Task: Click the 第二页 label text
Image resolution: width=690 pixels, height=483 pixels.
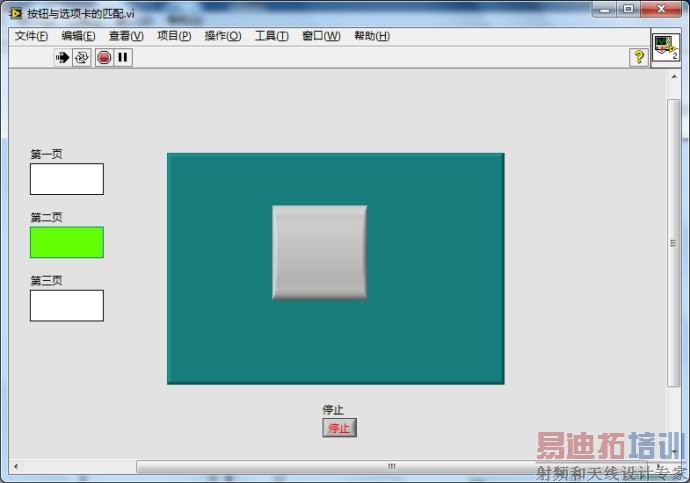Action: (x=46, y=217)
